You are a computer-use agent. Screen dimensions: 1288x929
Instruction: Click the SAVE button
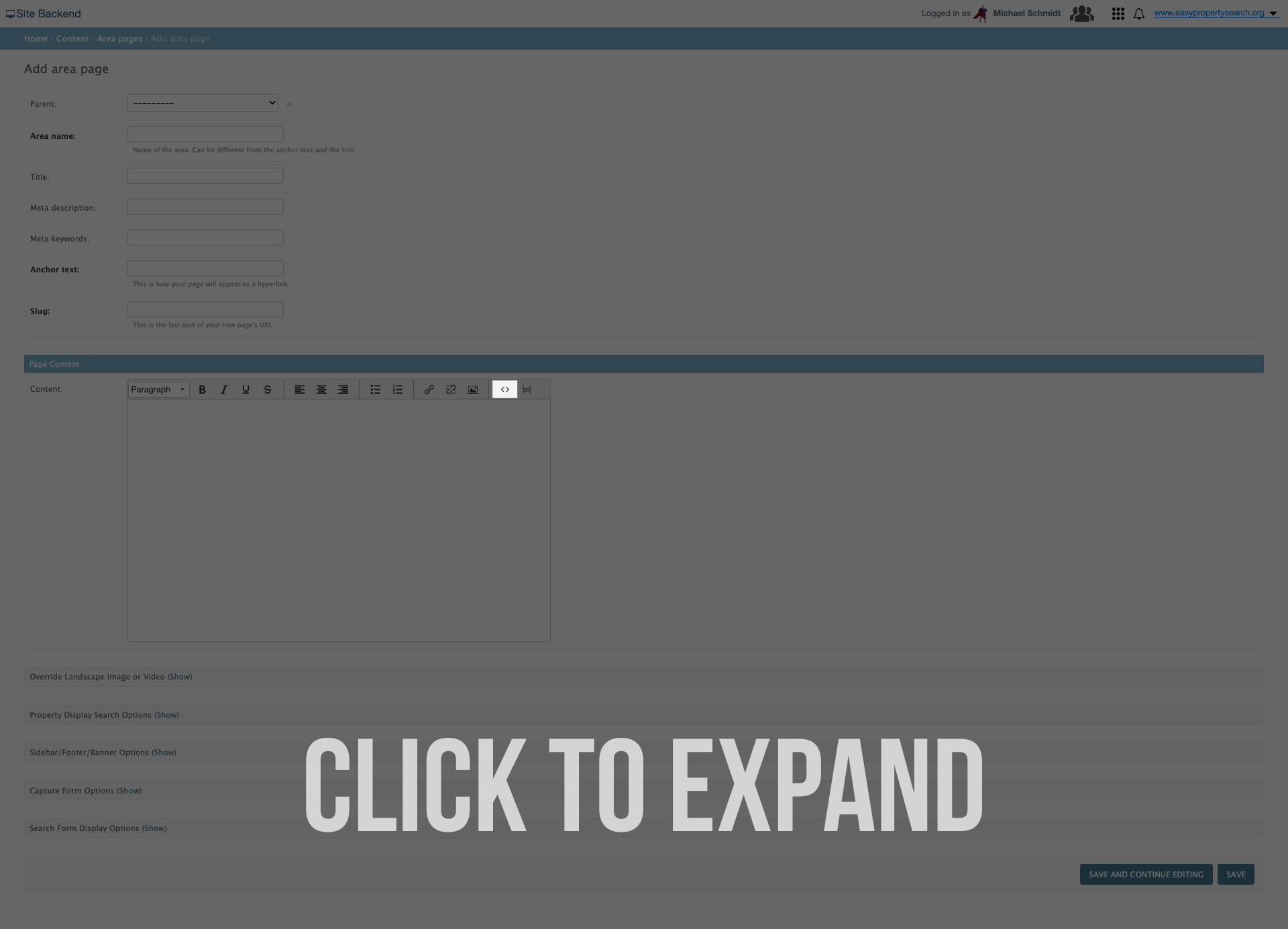(x=1236, y=873)
